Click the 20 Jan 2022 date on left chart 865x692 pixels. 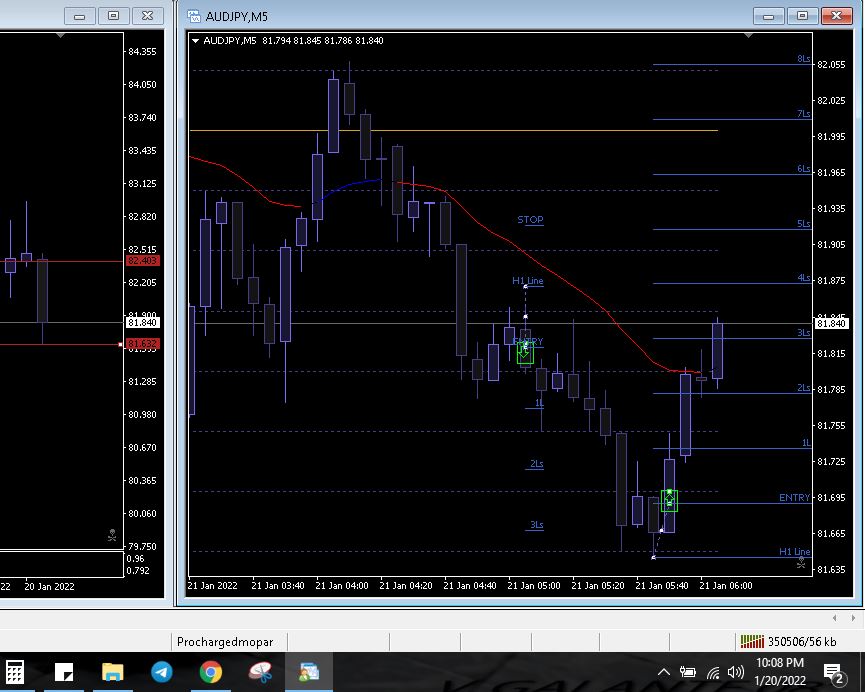(x=49, y=587)
